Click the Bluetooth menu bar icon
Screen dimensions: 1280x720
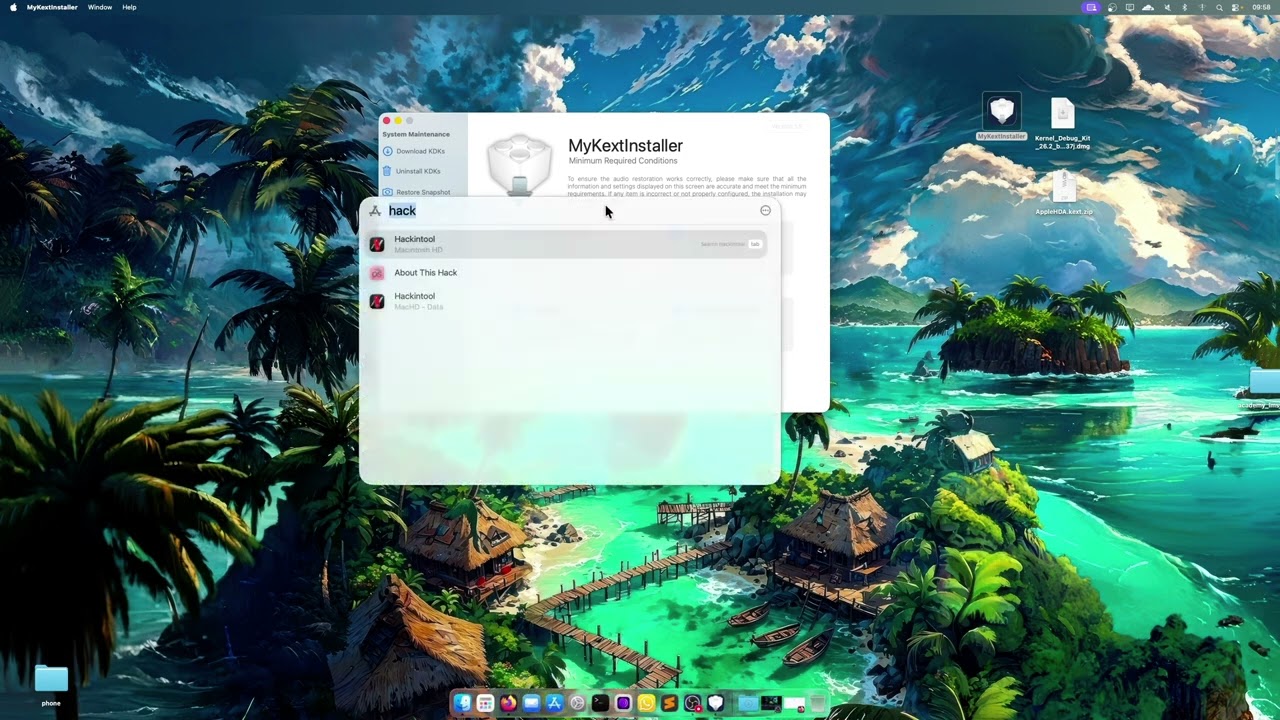(x=1185, y=7)
